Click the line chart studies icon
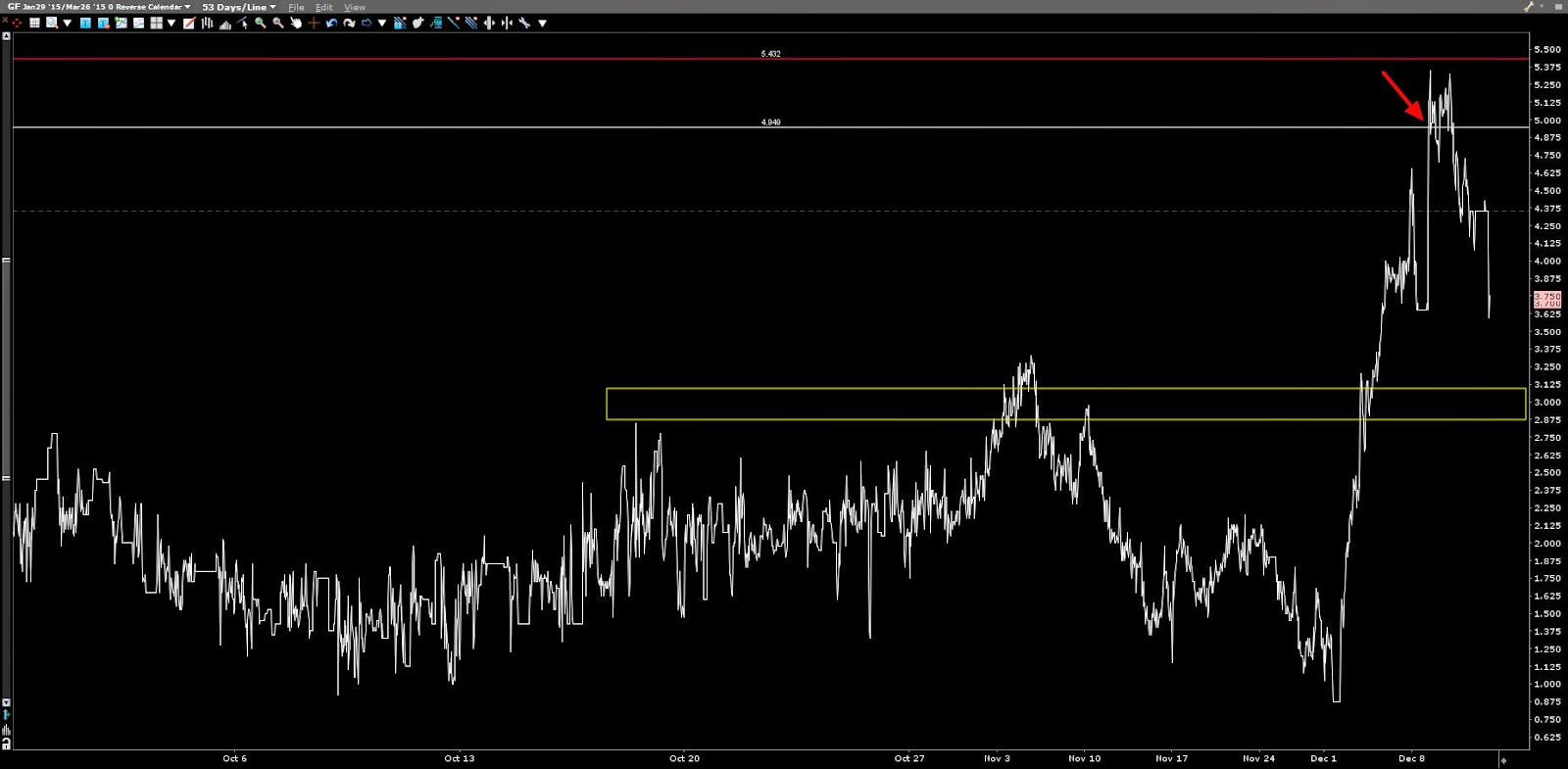This screenshot has height=769, width=1568. (138, 23)
